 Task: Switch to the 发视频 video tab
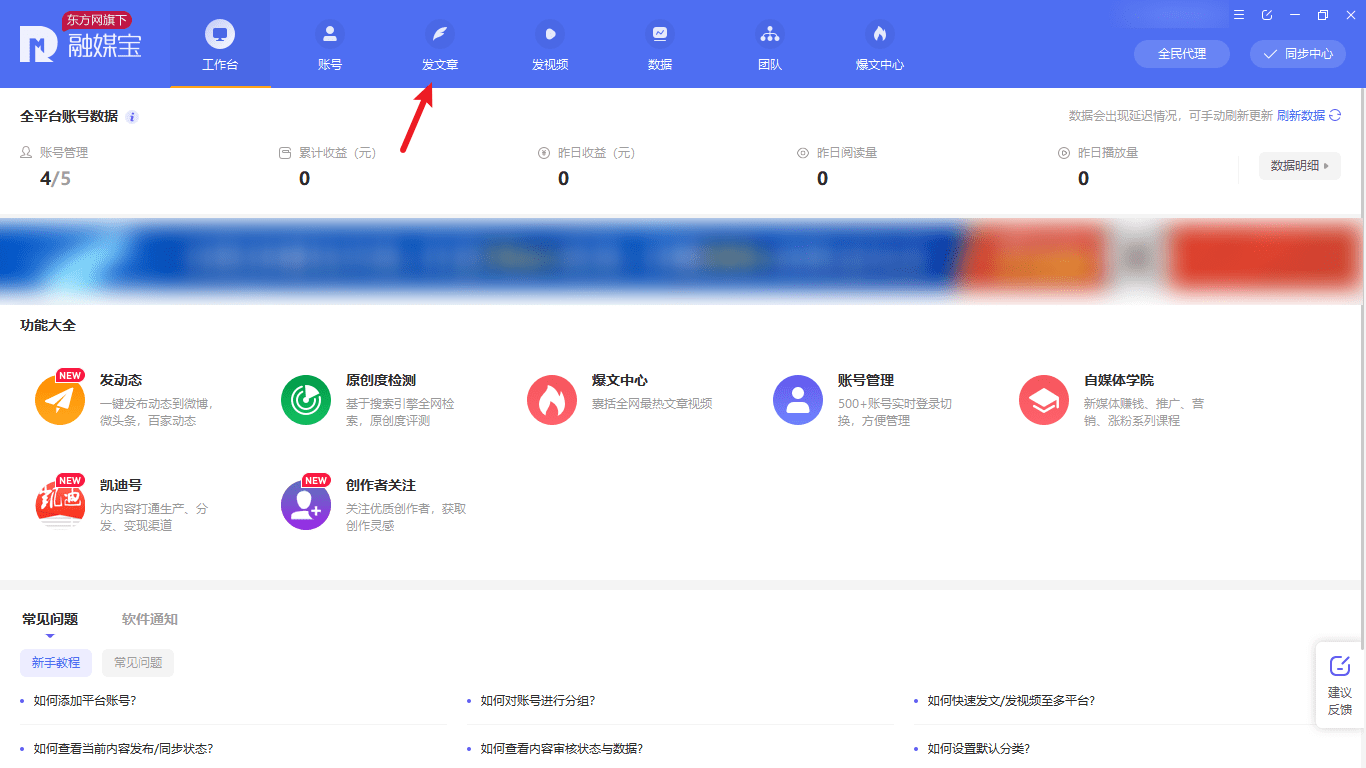(x=550, y=45)
